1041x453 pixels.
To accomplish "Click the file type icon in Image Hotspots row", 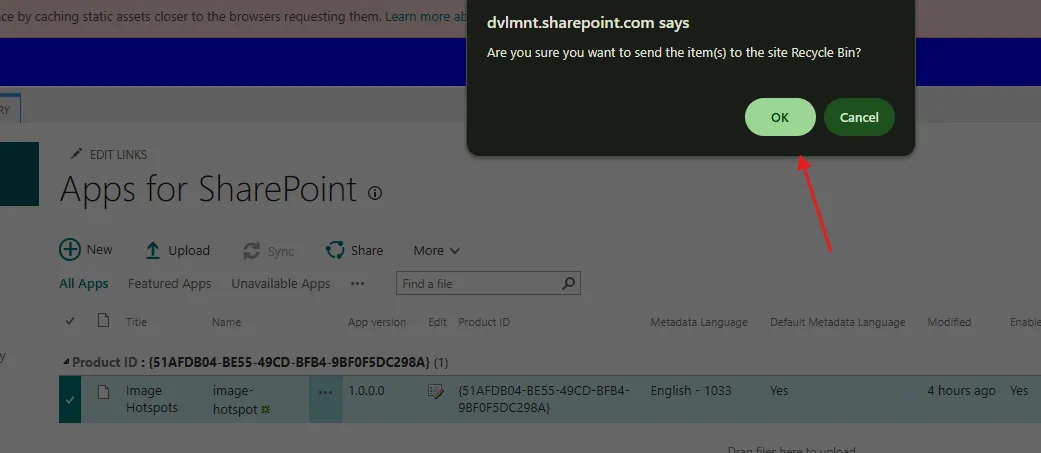I will point(104,392).
